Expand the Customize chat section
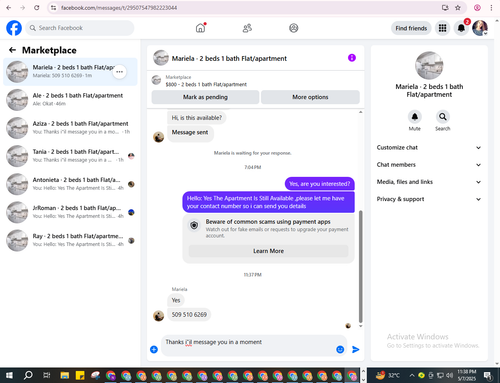The image size is (500, 383). (x=429, y=148)
